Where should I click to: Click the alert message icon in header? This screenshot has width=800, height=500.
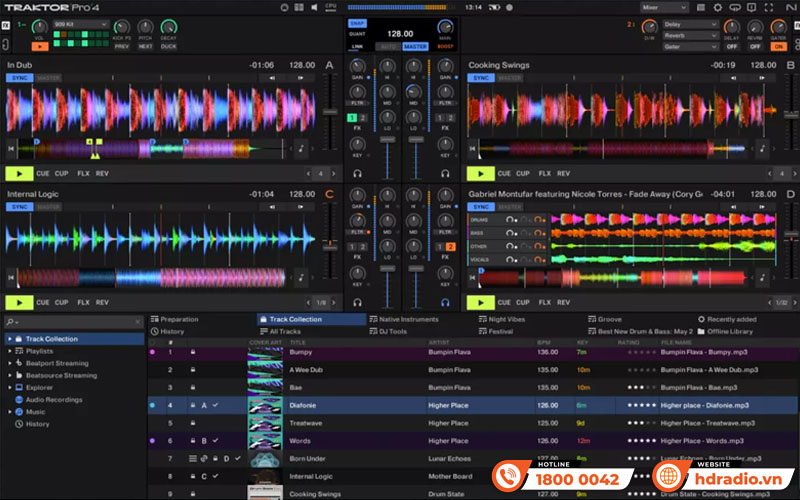point(752,8)
